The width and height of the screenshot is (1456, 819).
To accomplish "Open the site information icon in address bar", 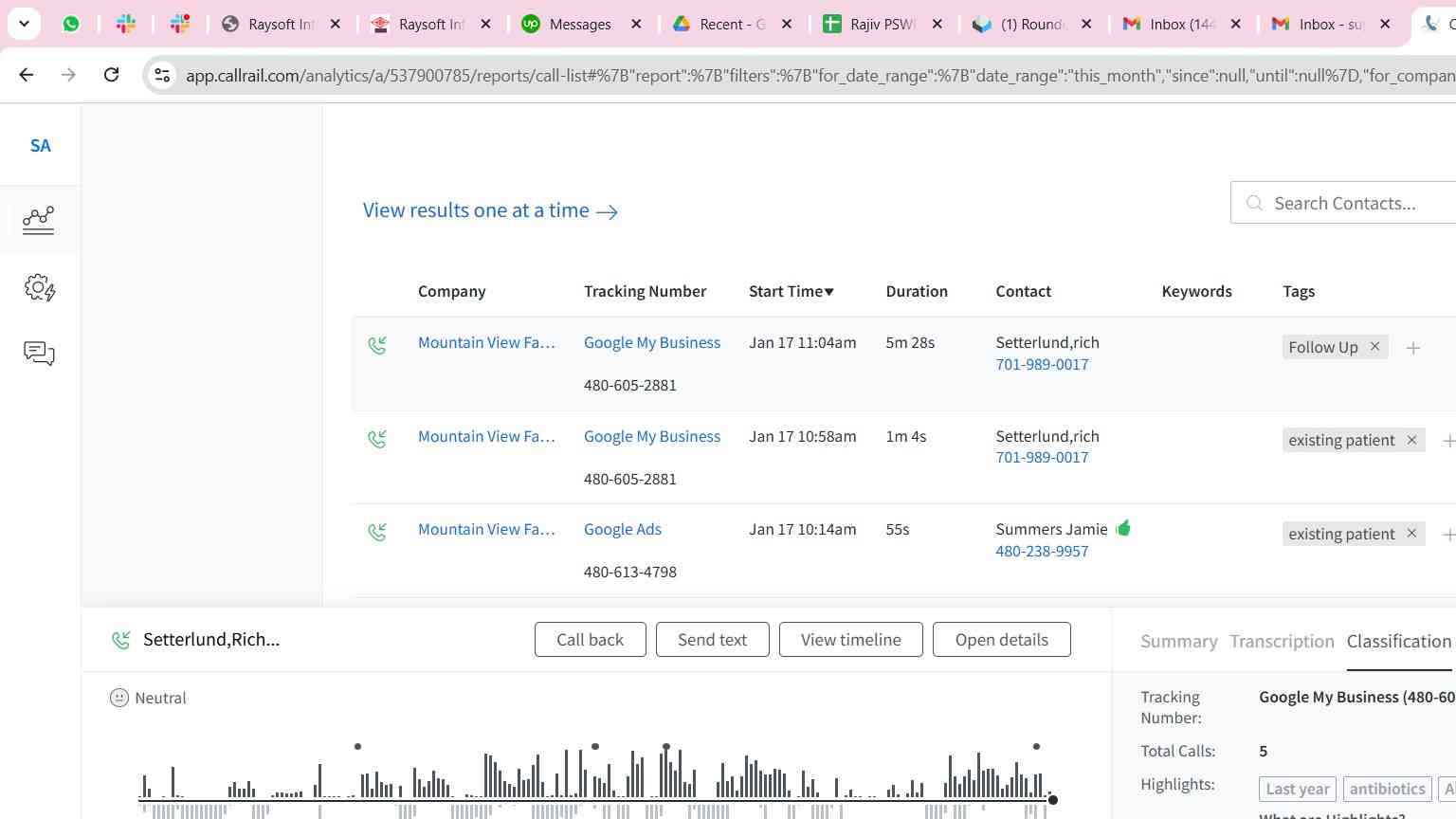I will 162,75.
